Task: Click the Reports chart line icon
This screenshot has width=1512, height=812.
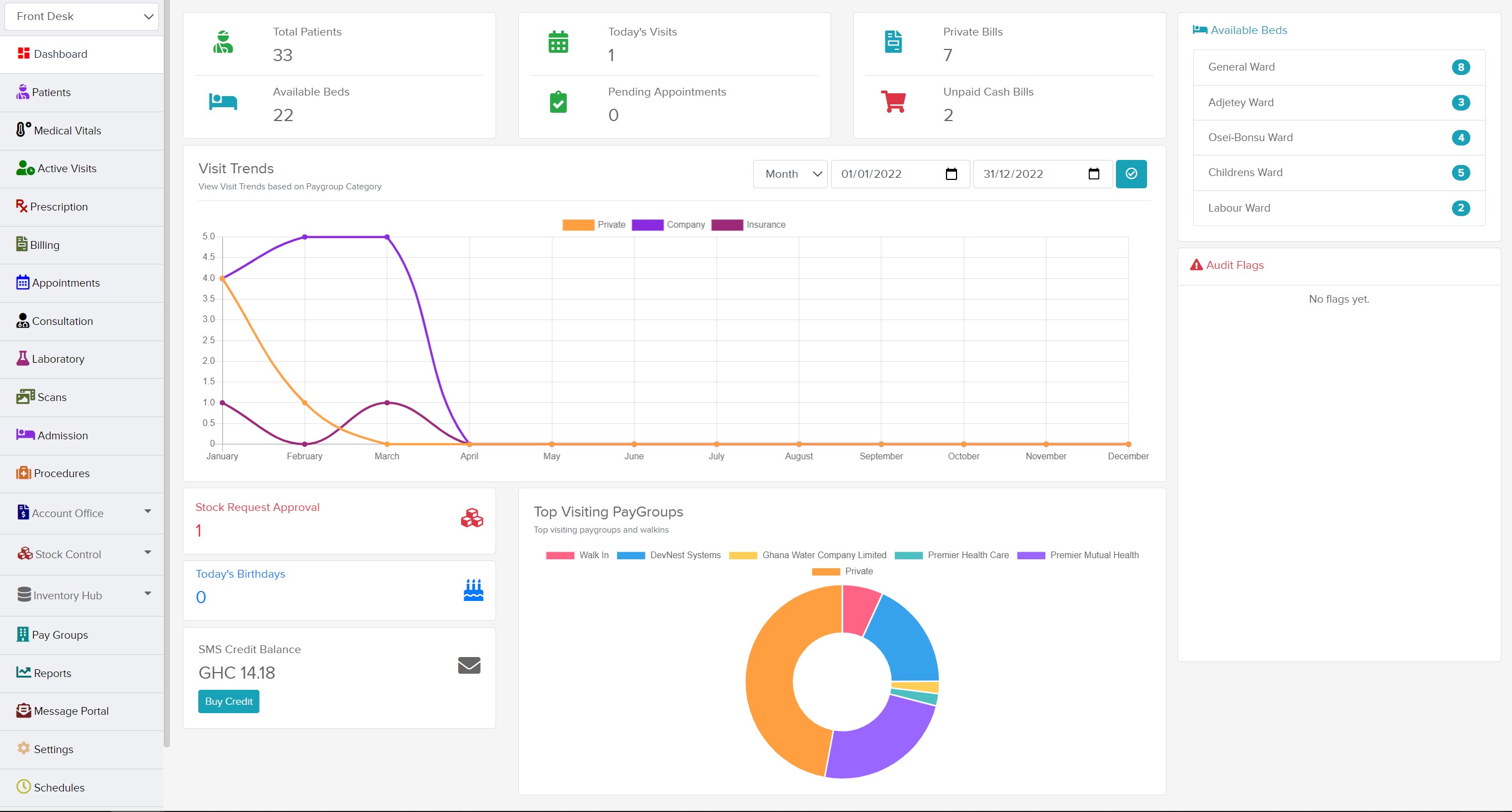Action: pyautogui.click(x=23, y=673)
